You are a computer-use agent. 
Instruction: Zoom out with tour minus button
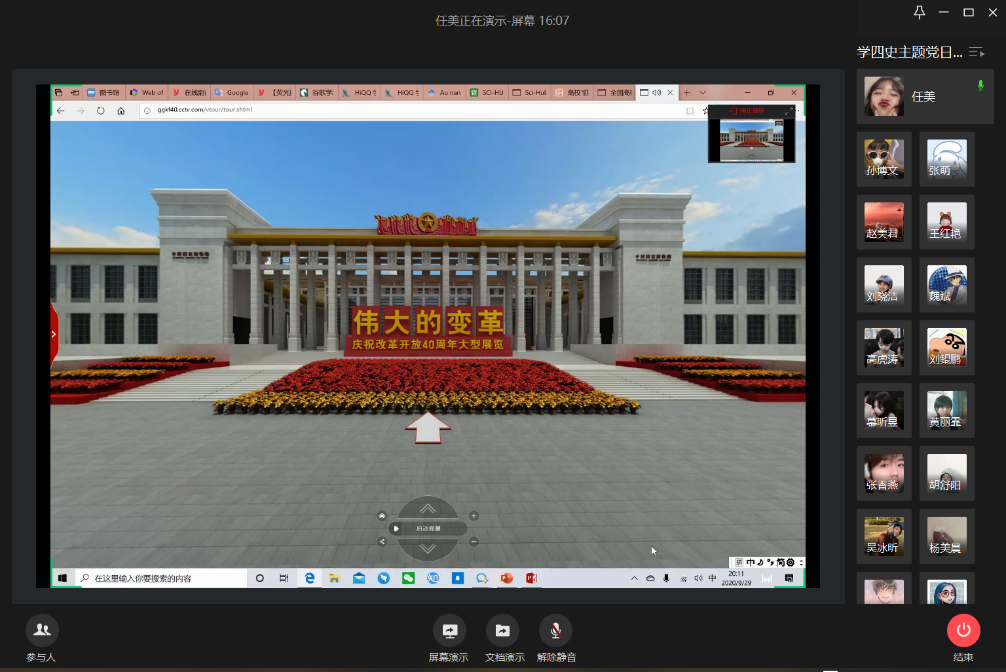(x=473, y=542)
